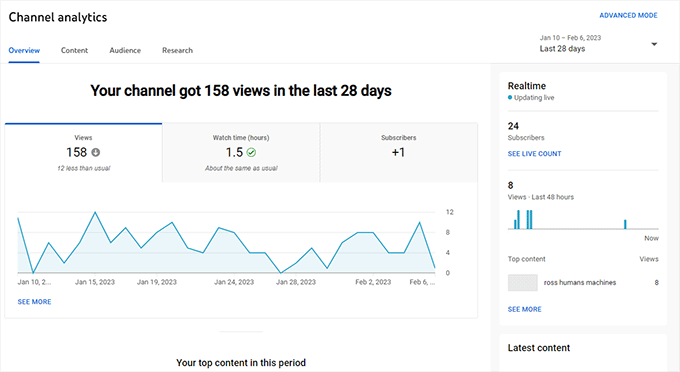Click the 'About the same as usual' text

point(241,168)
